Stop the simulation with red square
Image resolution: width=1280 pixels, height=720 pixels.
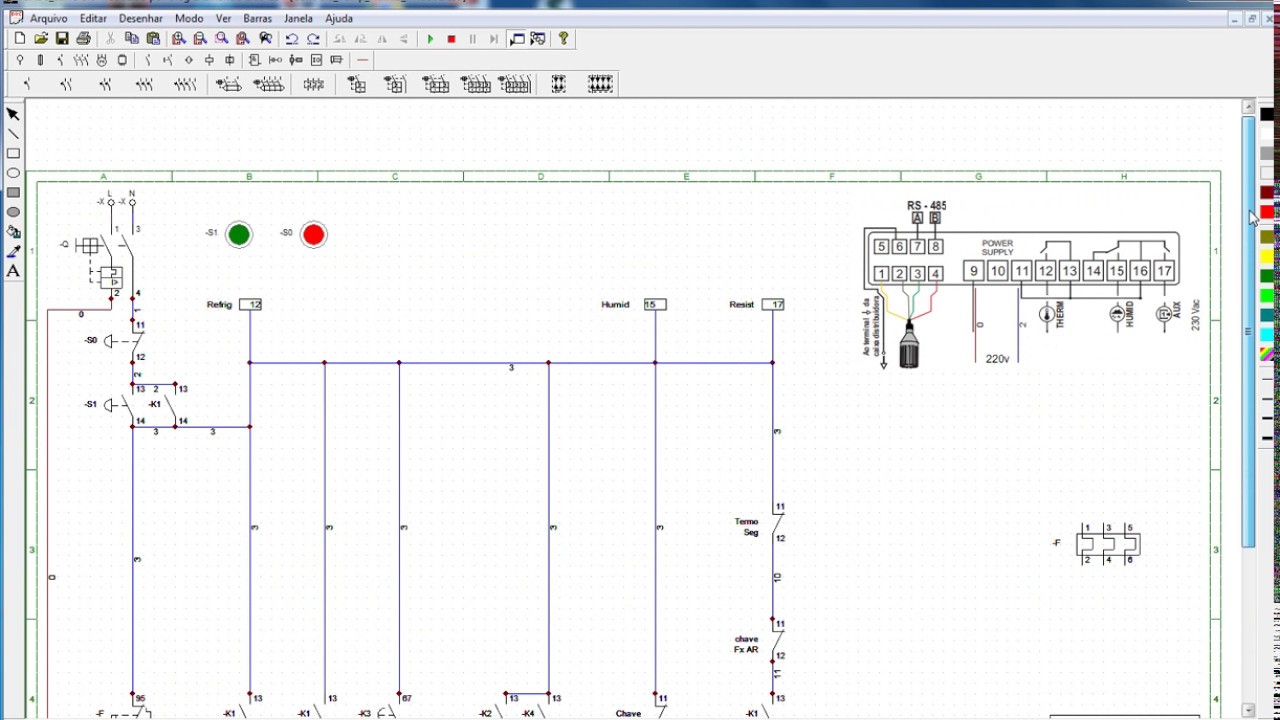pyautogui.click(x=451, y=39)
